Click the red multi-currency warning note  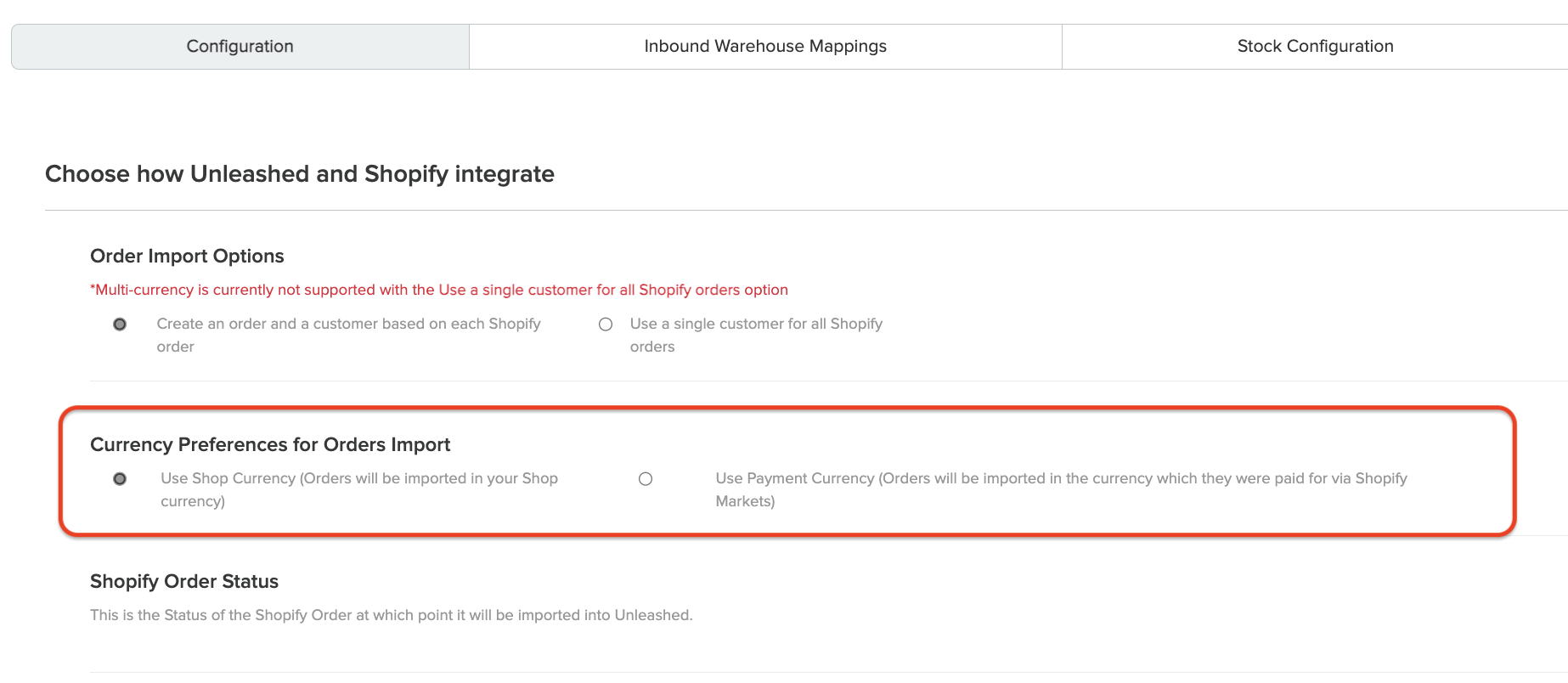(x=439, y=290)
